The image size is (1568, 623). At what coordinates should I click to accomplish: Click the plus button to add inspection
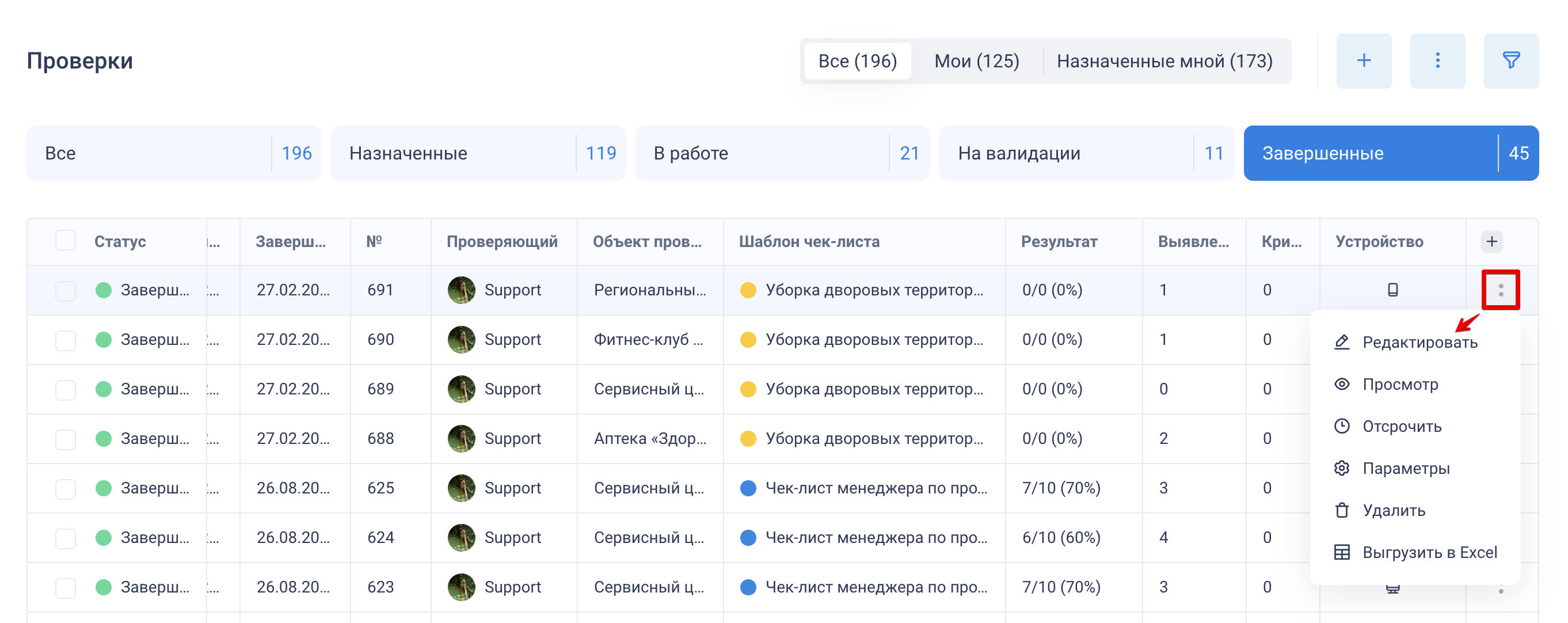point(1364,60)
